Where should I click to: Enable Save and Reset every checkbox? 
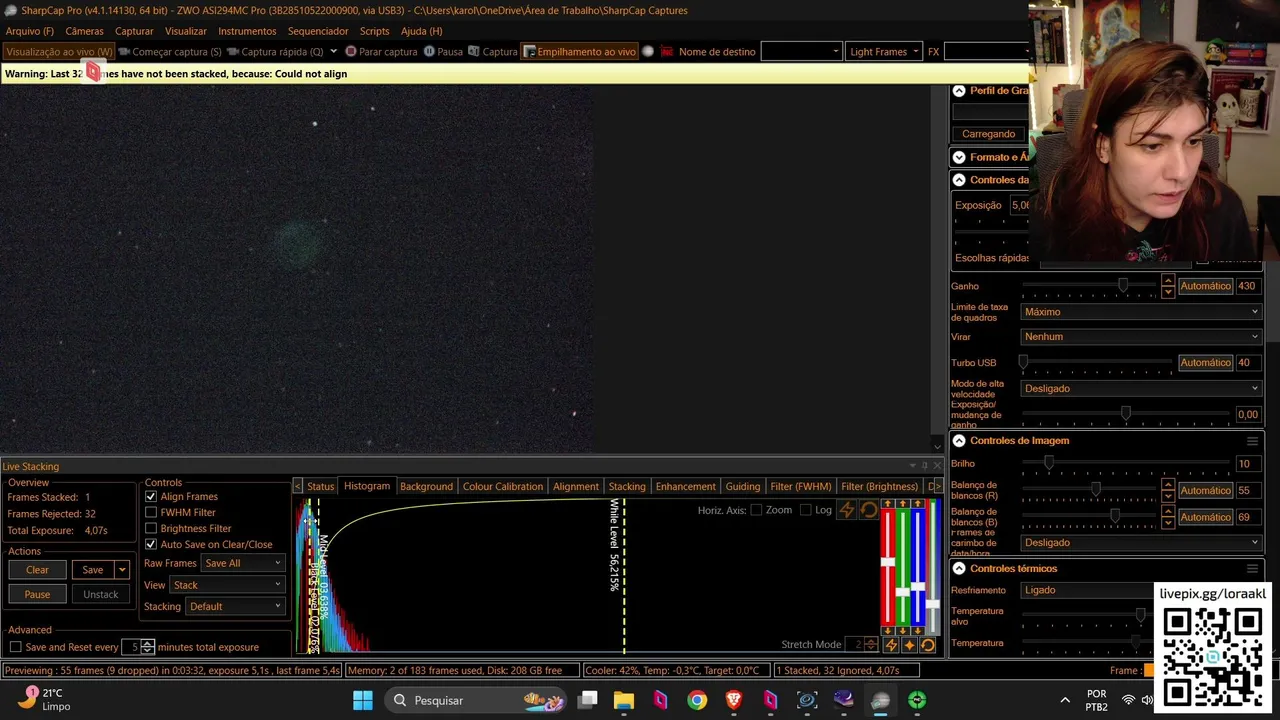click(x=15, y=648)
